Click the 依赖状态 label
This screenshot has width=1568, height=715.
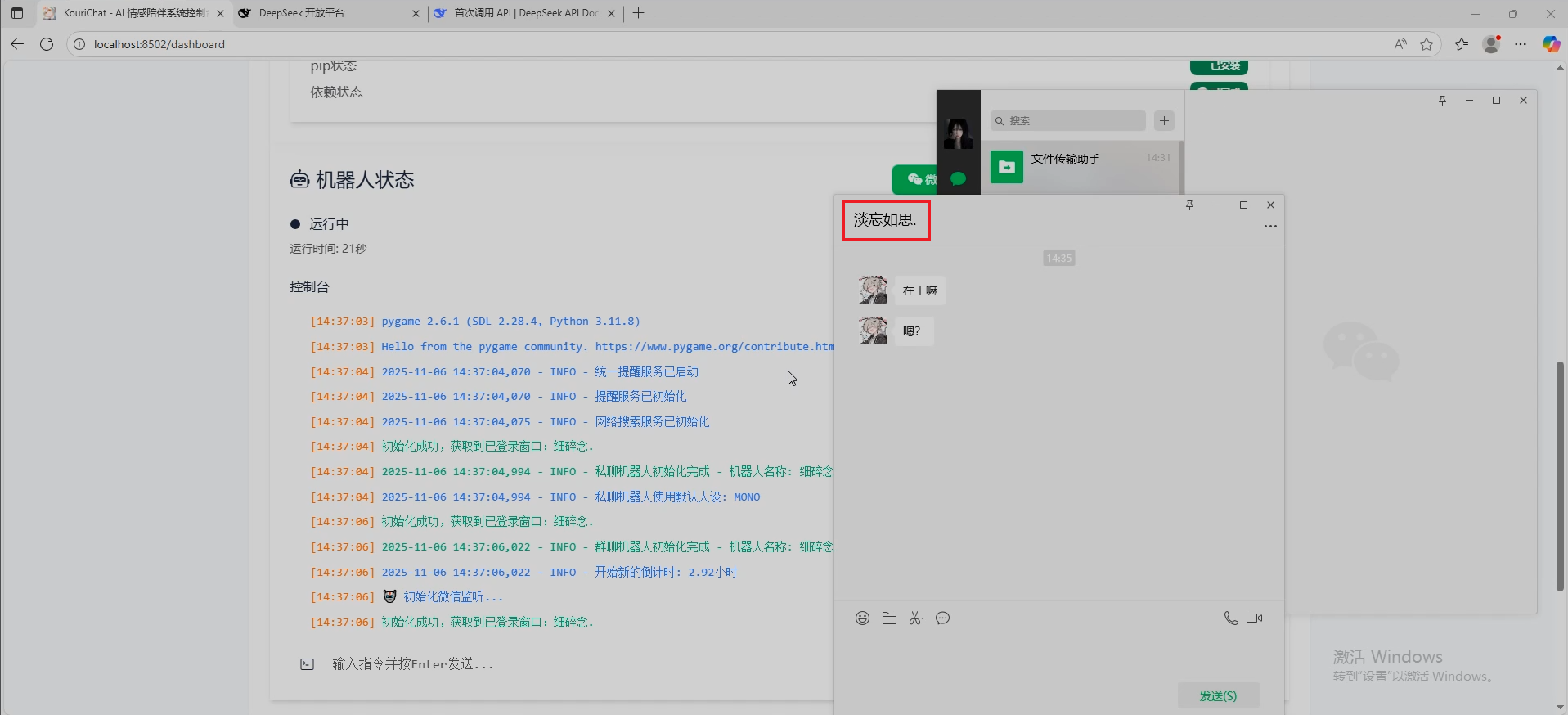coord(336,92)
